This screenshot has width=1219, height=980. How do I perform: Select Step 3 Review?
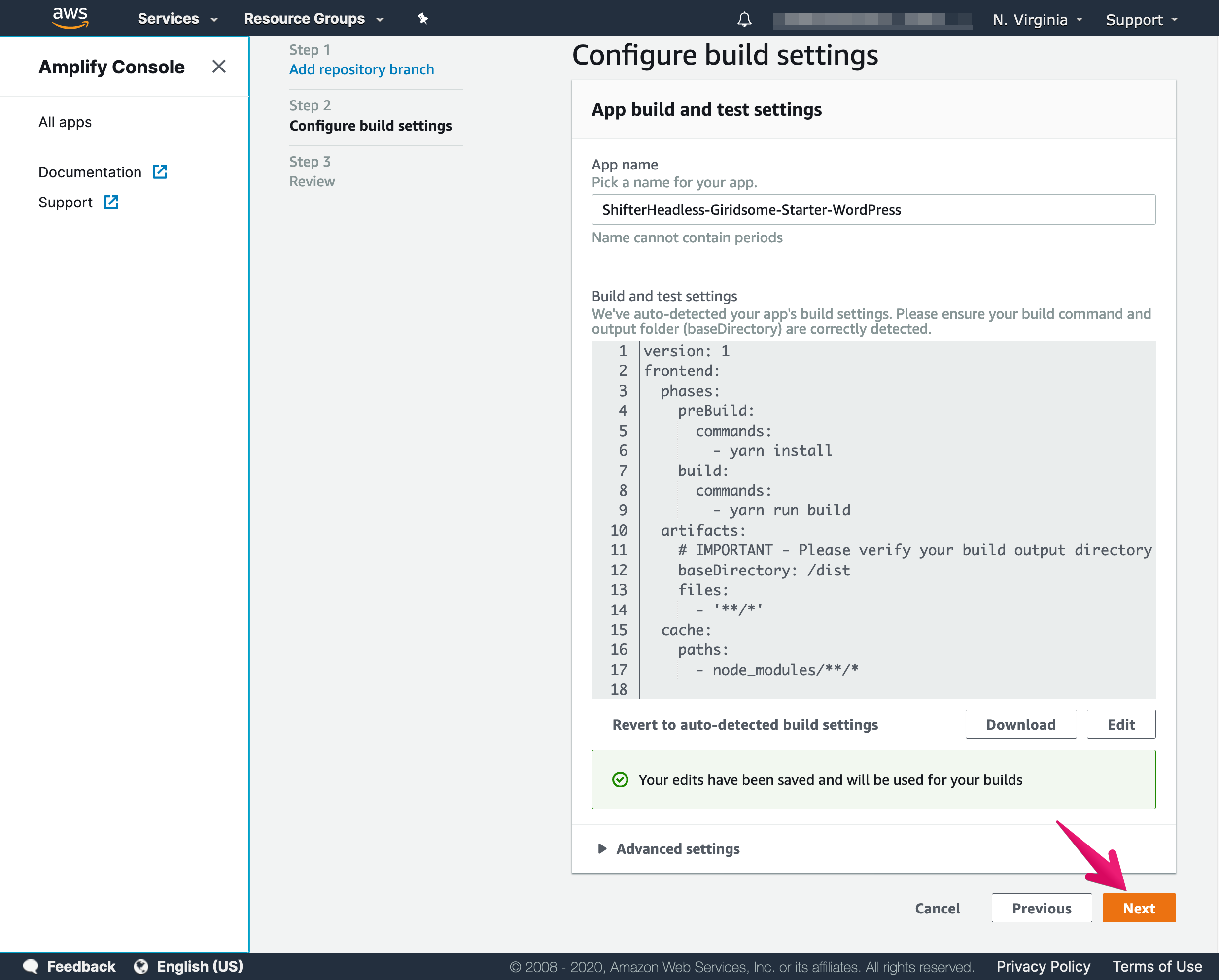(x=312, y=181)
